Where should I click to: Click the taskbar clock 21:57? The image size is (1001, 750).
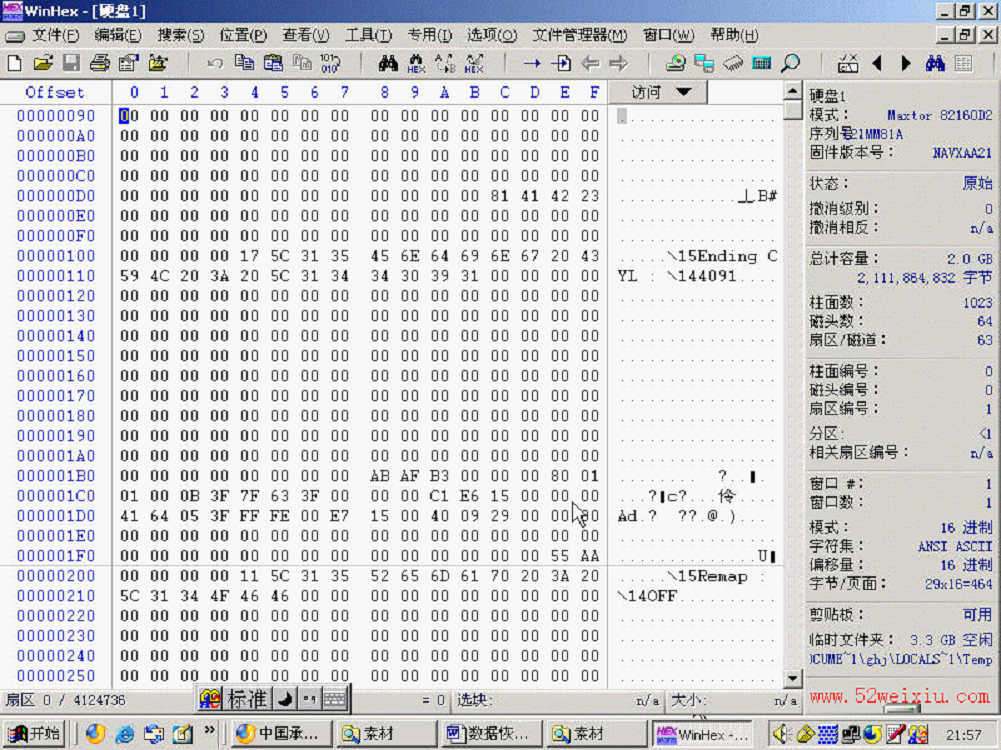[x=964, y=735]
